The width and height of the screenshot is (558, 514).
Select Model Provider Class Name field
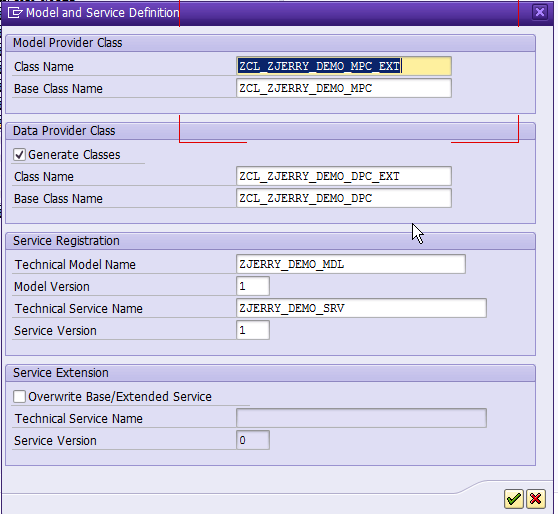click(x=344, y=66)
